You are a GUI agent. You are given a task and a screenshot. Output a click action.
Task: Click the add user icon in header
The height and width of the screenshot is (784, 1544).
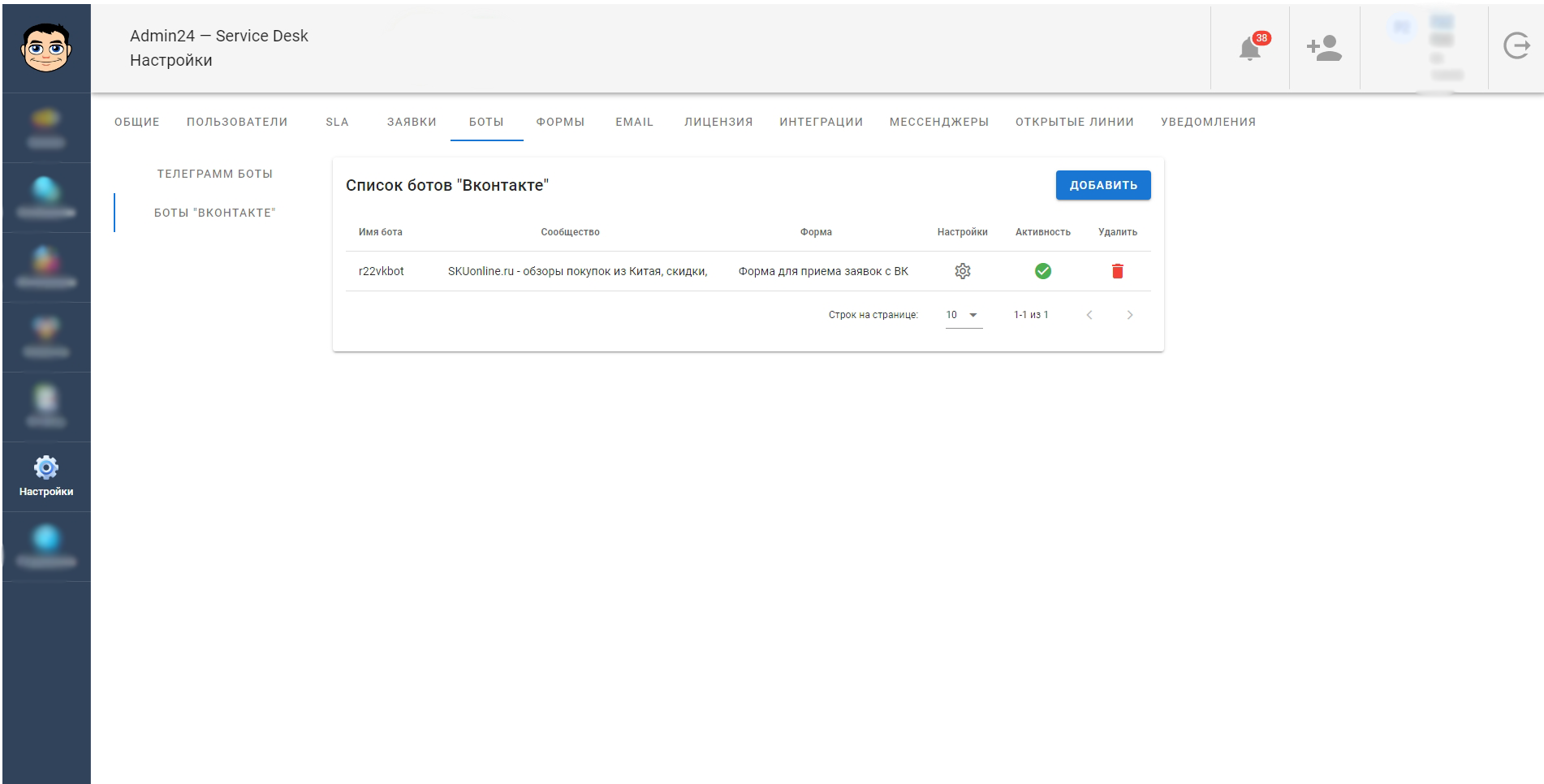click(1324, 48)
